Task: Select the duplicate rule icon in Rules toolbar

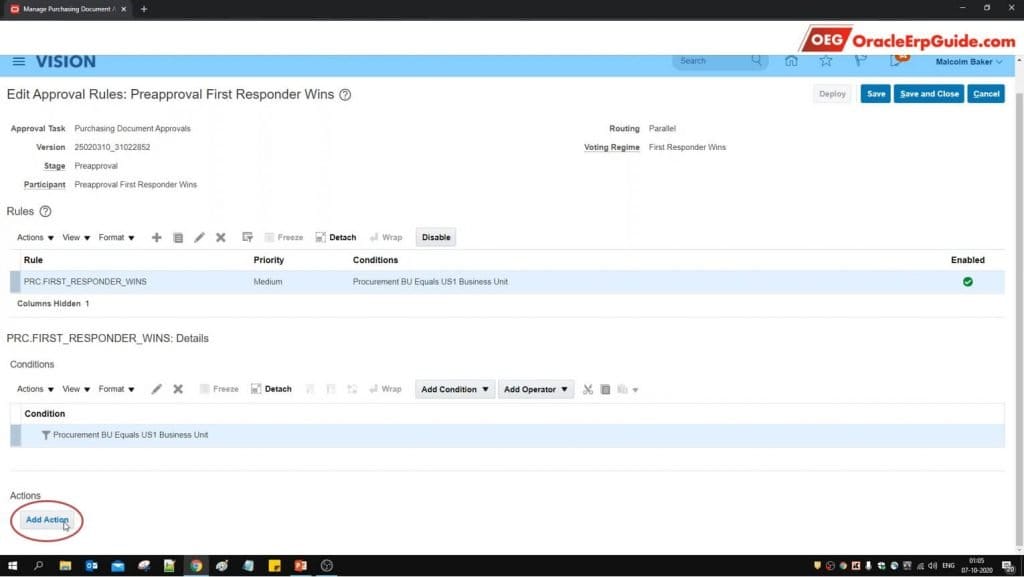Action: click(x=178, y=237)
